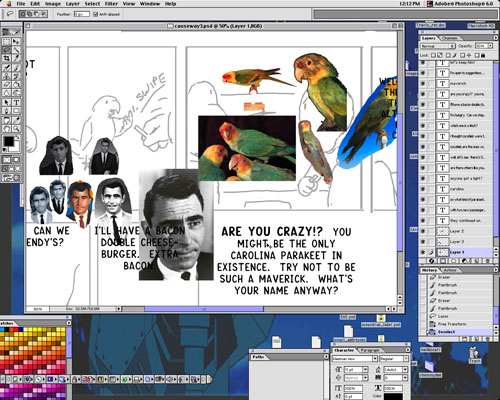Open the font size dropdown in Character
500x400 pixels.
click(366, 369)
